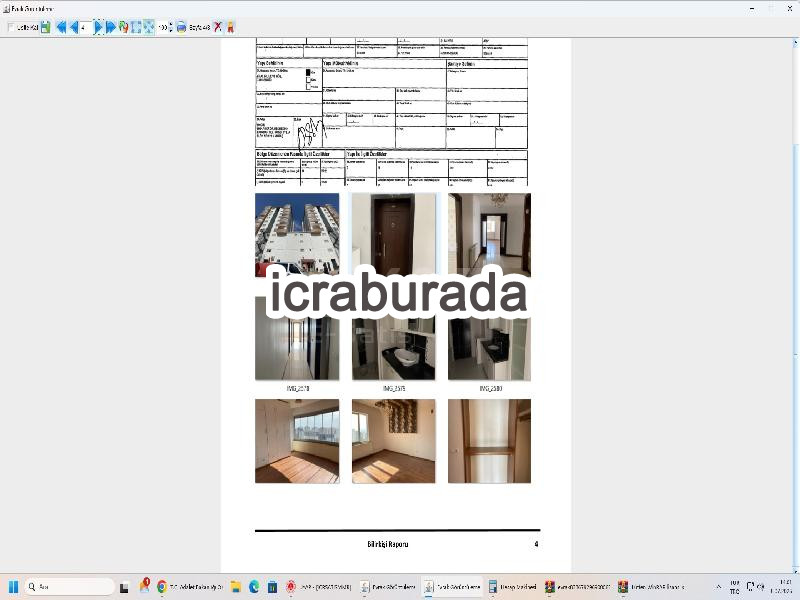This screenshot has width=800, height=600.
Task: Click the taskbar search box
Action: [x=69, y=587]
